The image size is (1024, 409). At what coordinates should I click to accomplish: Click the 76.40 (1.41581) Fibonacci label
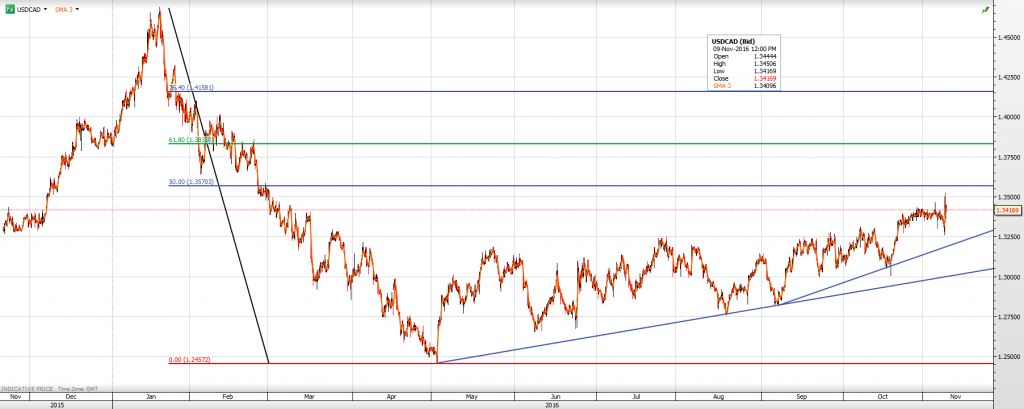tap(191, 88)
